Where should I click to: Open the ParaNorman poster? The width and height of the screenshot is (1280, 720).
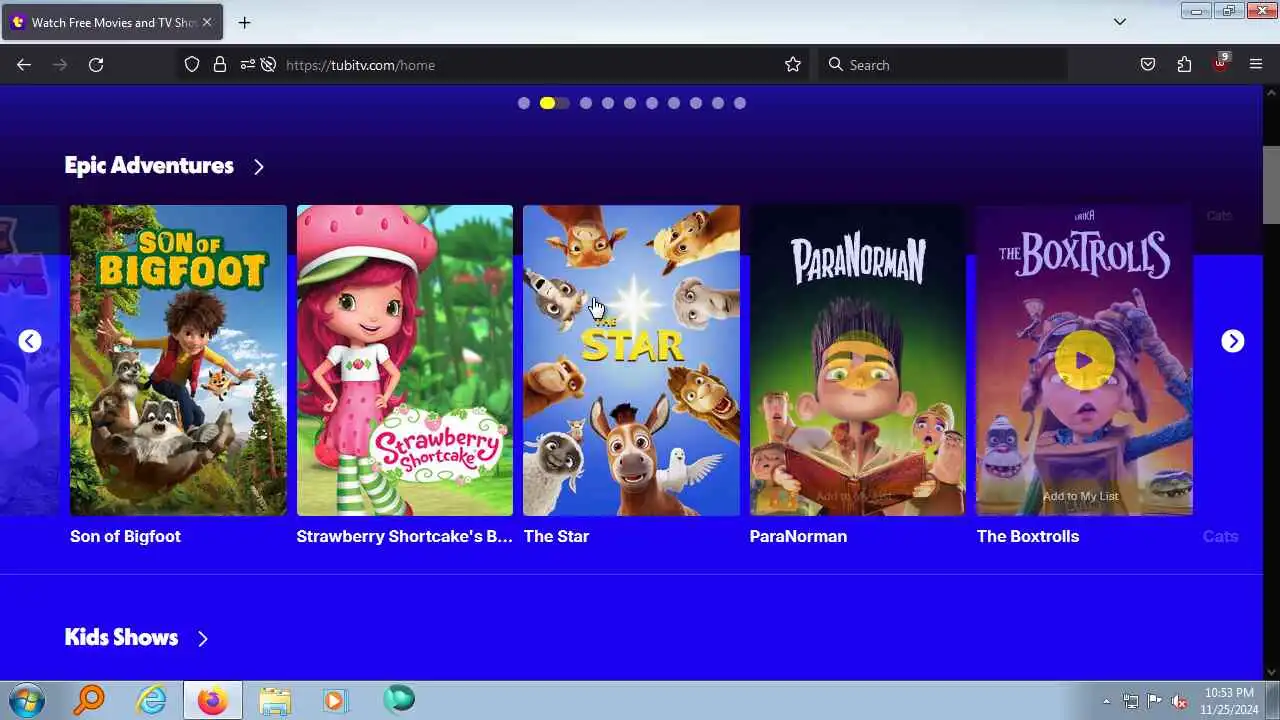click(x=858, y=360)
